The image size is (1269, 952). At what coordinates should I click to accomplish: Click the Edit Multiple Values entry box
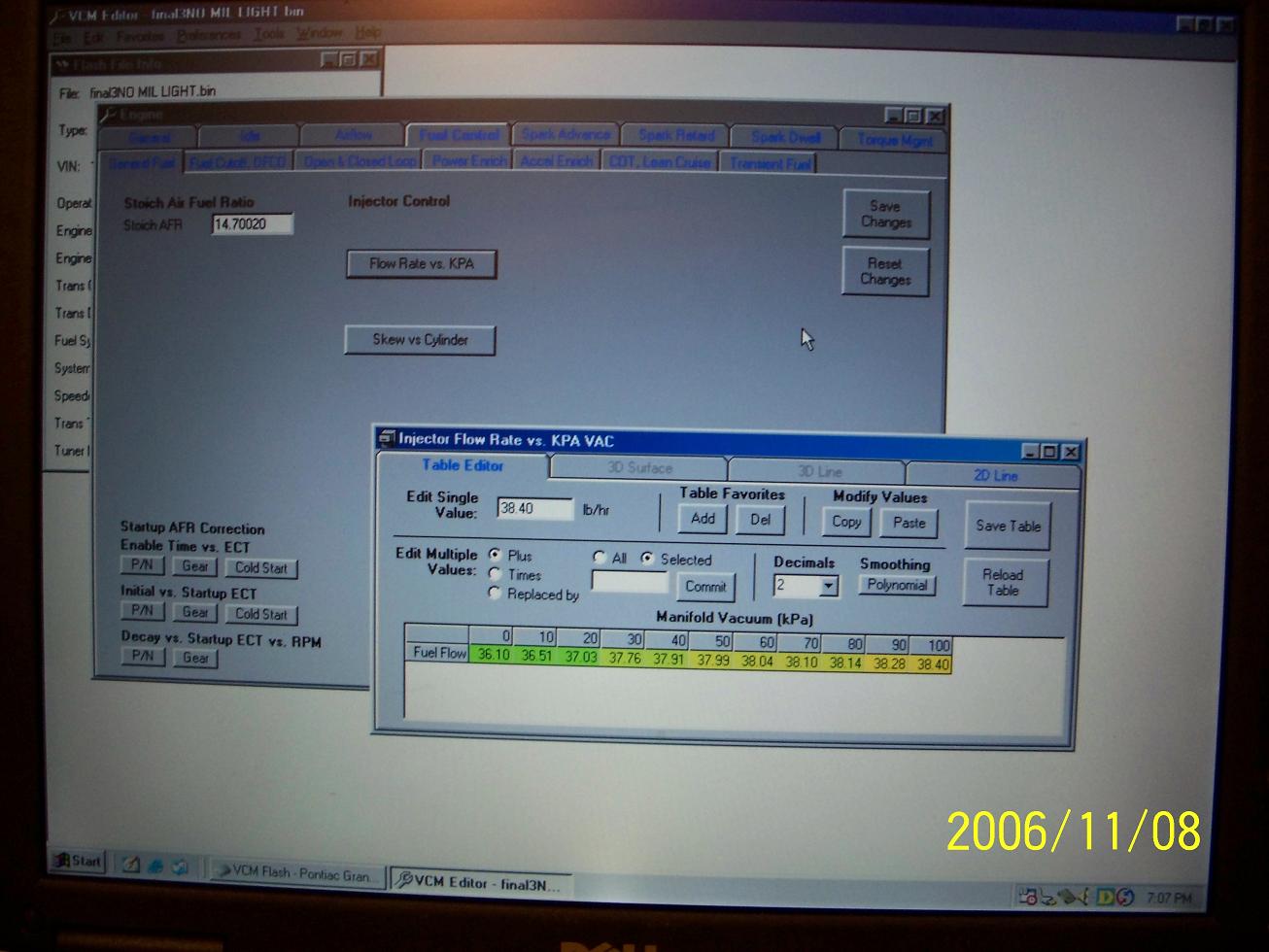coord(629,582)
